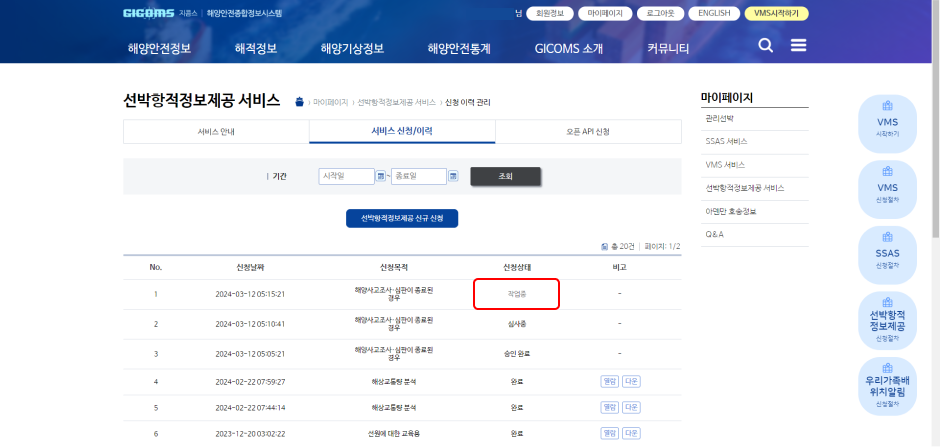
Task: Click the VMS 시작하기 quick-link bubble
Action: pos(887,124)
